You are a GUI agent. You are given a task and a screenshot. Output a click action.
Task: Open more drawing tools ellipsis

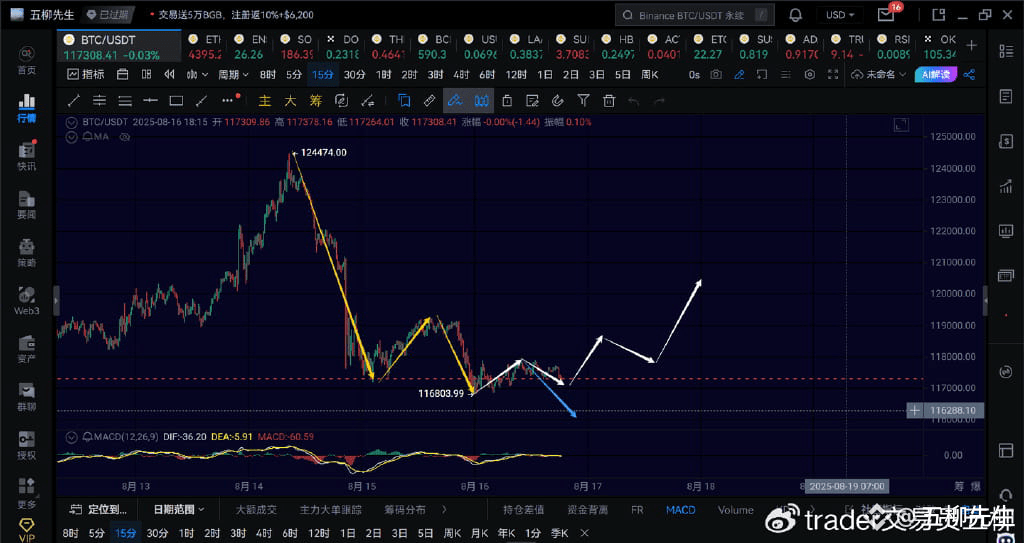coord(228,101)
